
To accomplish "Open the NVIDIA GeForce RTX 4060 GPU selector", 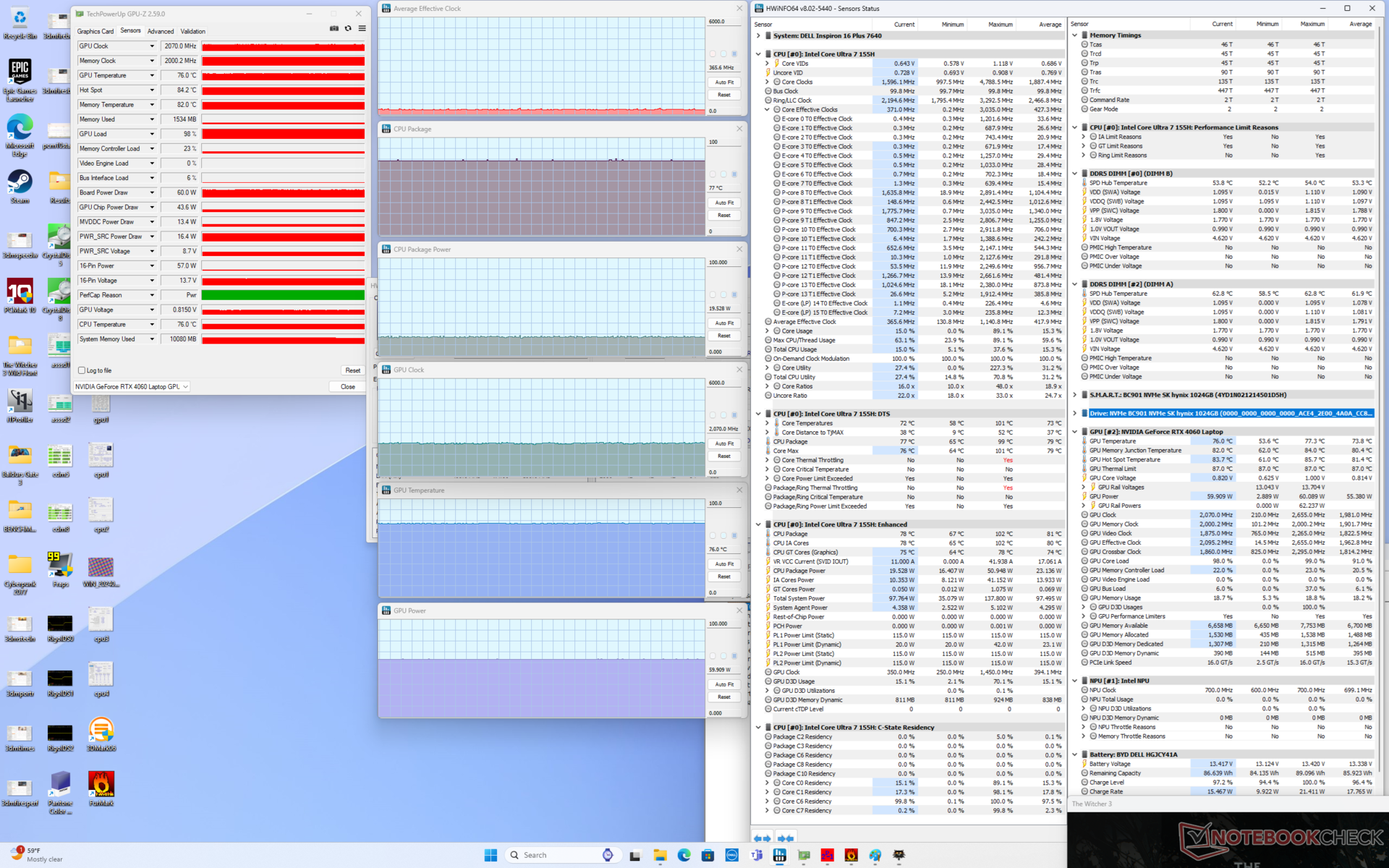I will [132, 386].
